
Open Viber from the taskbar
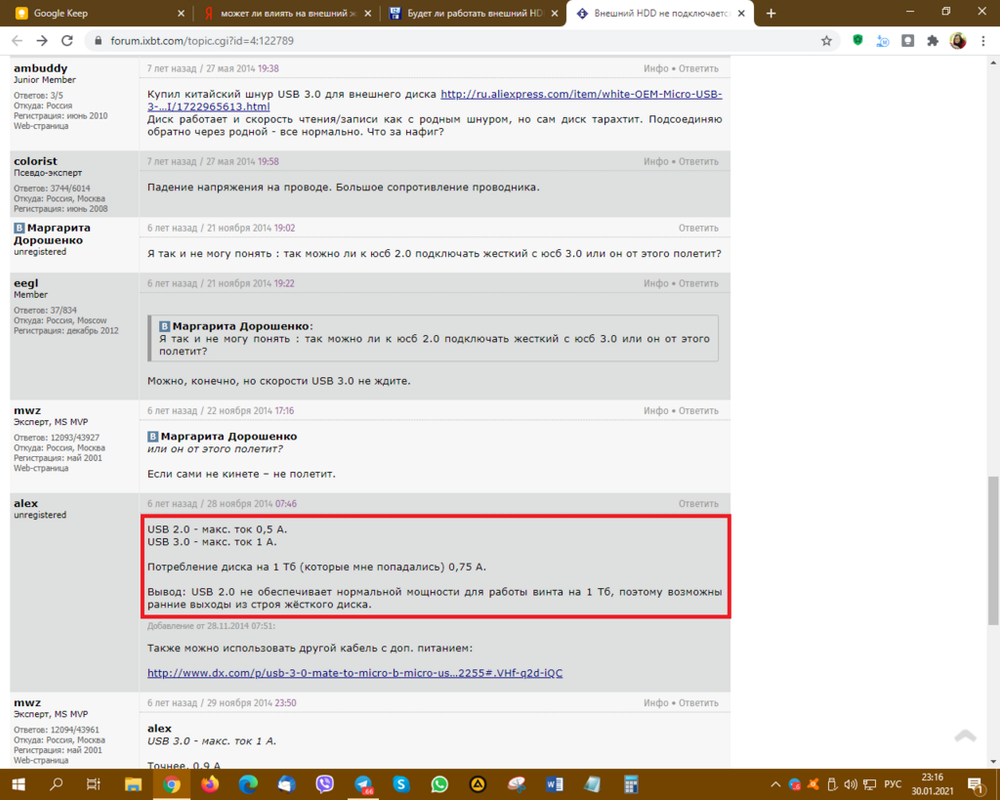(x=324, y=784)
